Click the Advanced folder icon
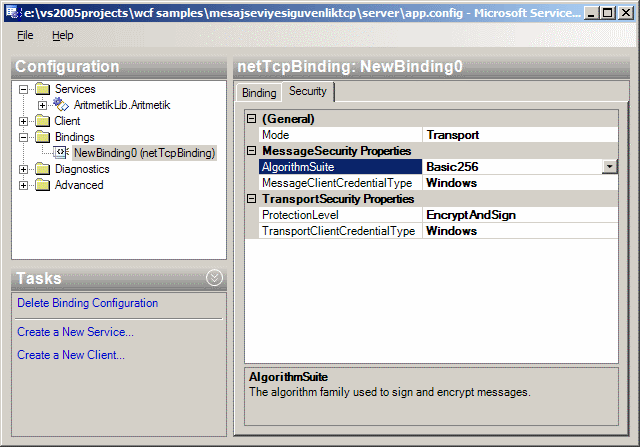The height and width of the screenshot is (447, 640). point(43,185)
